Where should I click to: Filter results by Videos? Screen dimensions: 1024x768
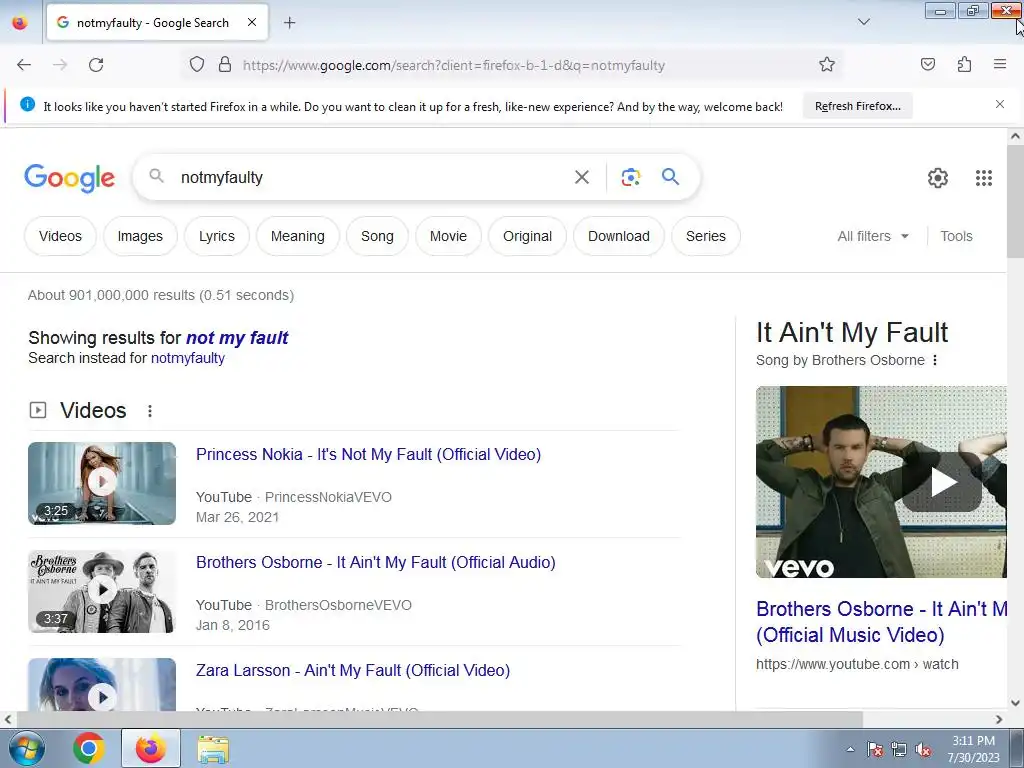coord(60,236)
